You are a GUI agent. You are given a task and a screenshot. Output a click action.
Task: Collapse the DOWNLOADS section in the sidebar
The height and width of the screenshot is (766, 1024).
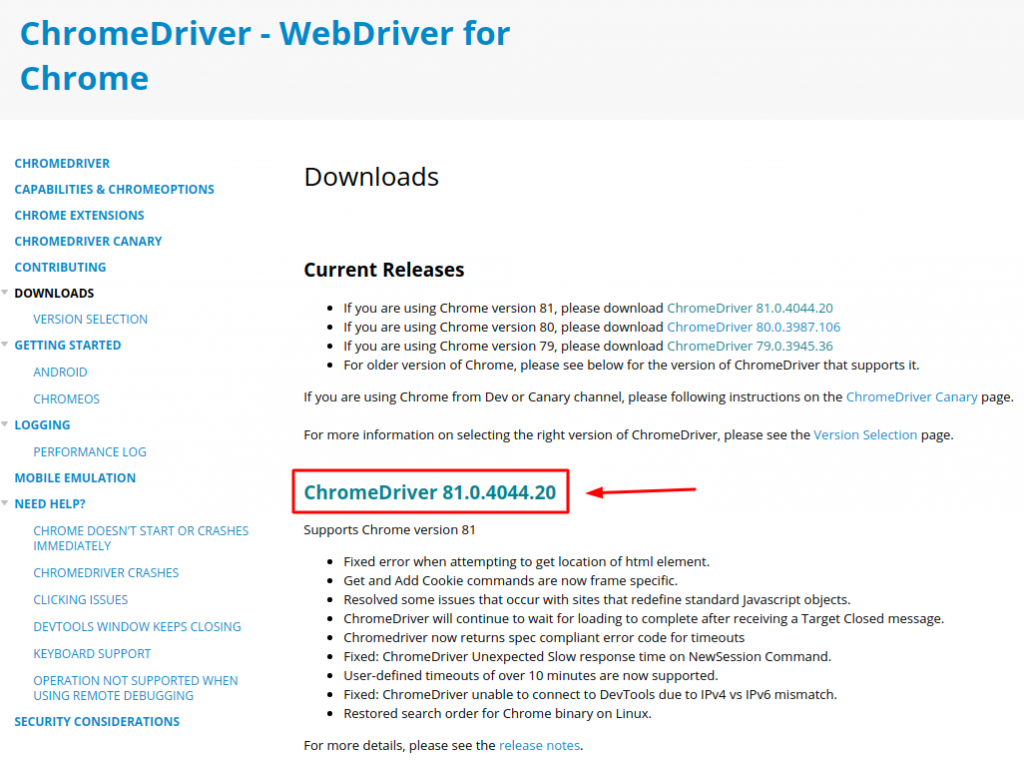pyautogui.click(x=6, y=293)
